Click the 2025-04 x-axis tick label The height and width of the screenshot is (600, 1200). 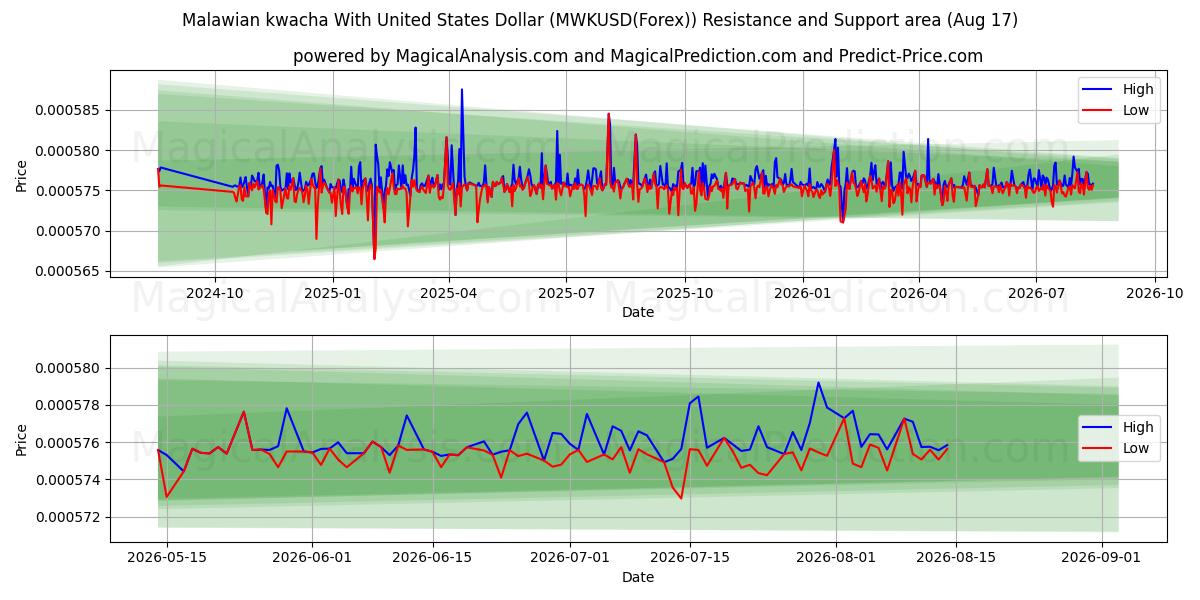pyautogui.click(x=449, y=293)
